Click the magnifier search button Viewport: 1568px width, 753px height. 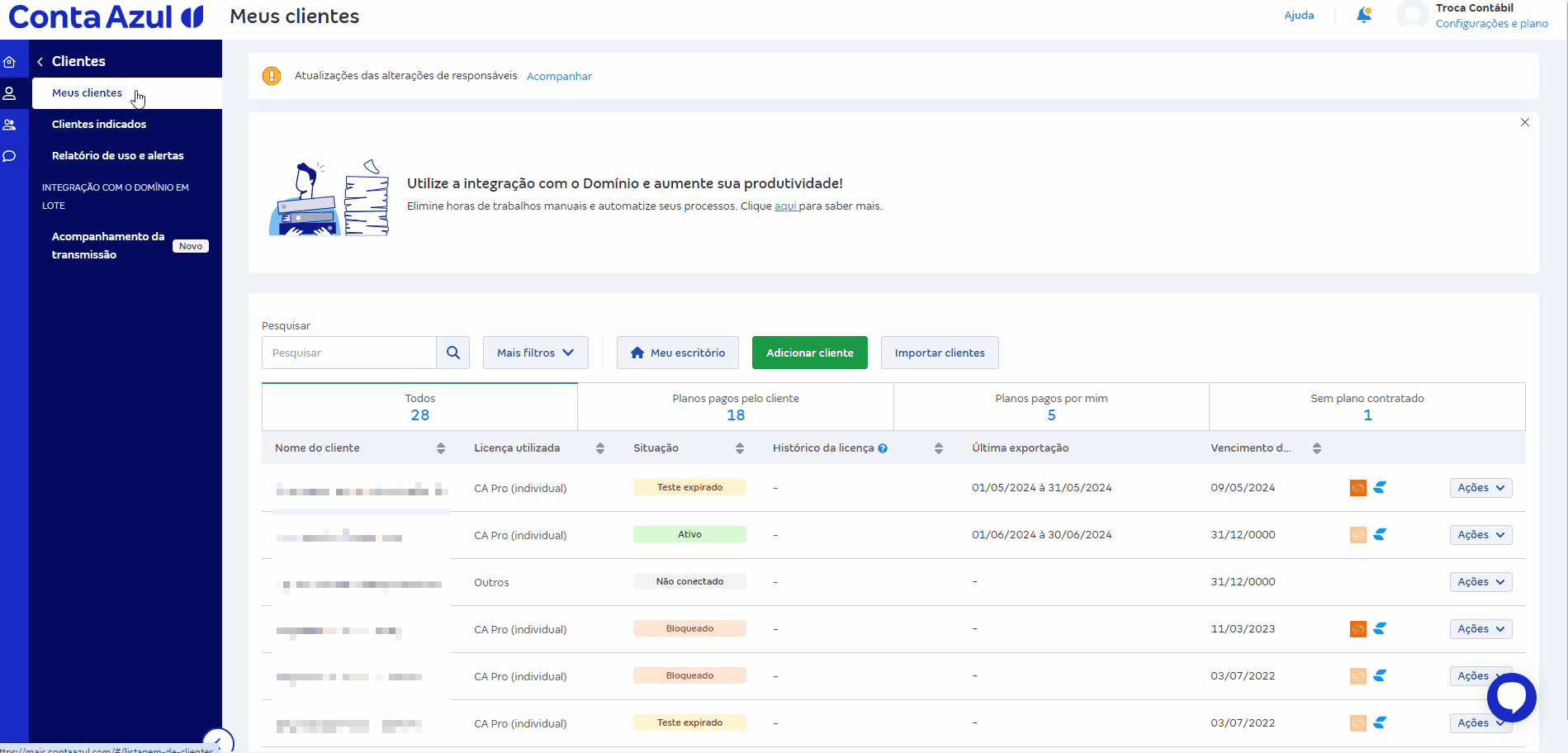pos(453,353)
